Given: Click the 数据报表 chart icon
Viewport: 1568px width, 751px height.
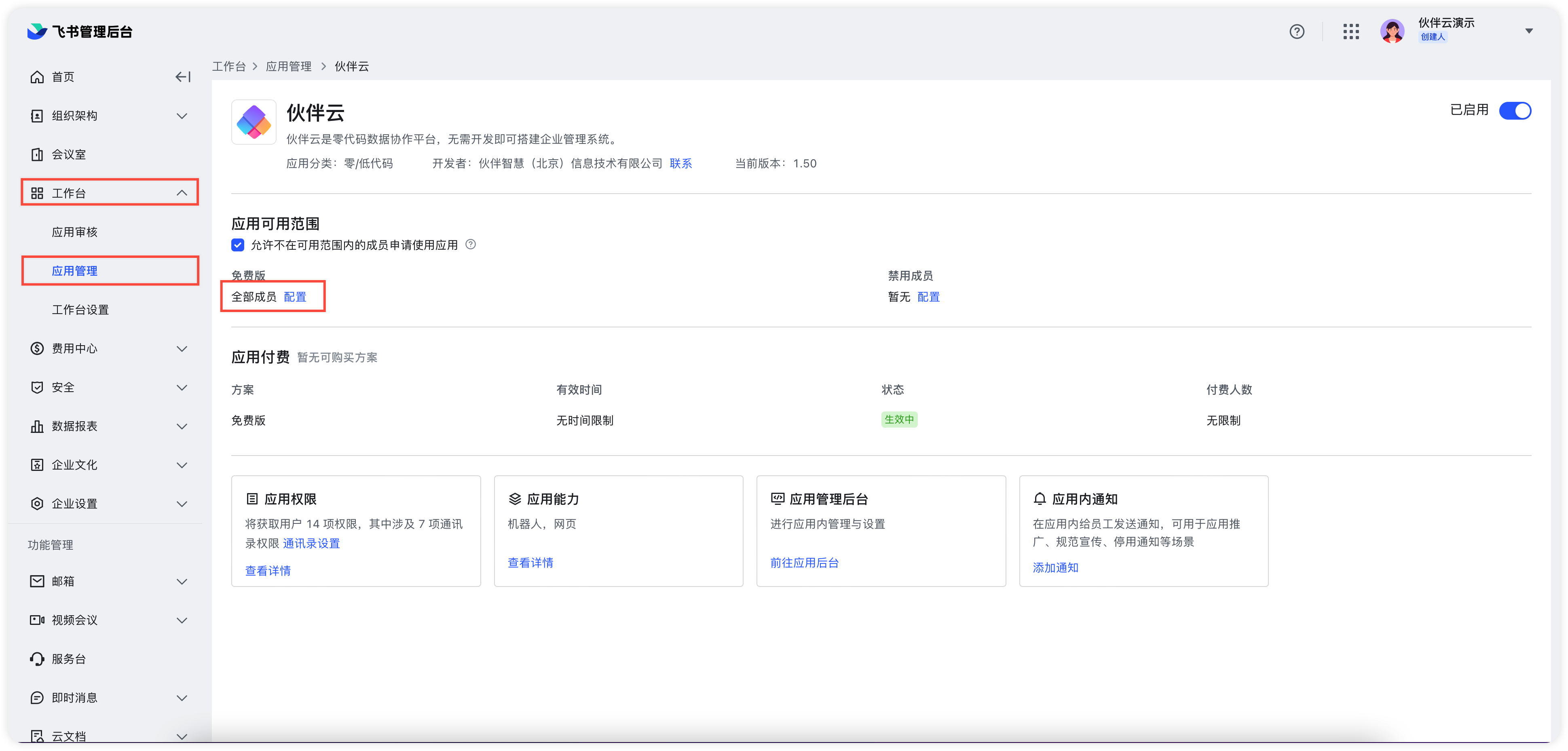Looking at the screenshot, I should point(37,426).
